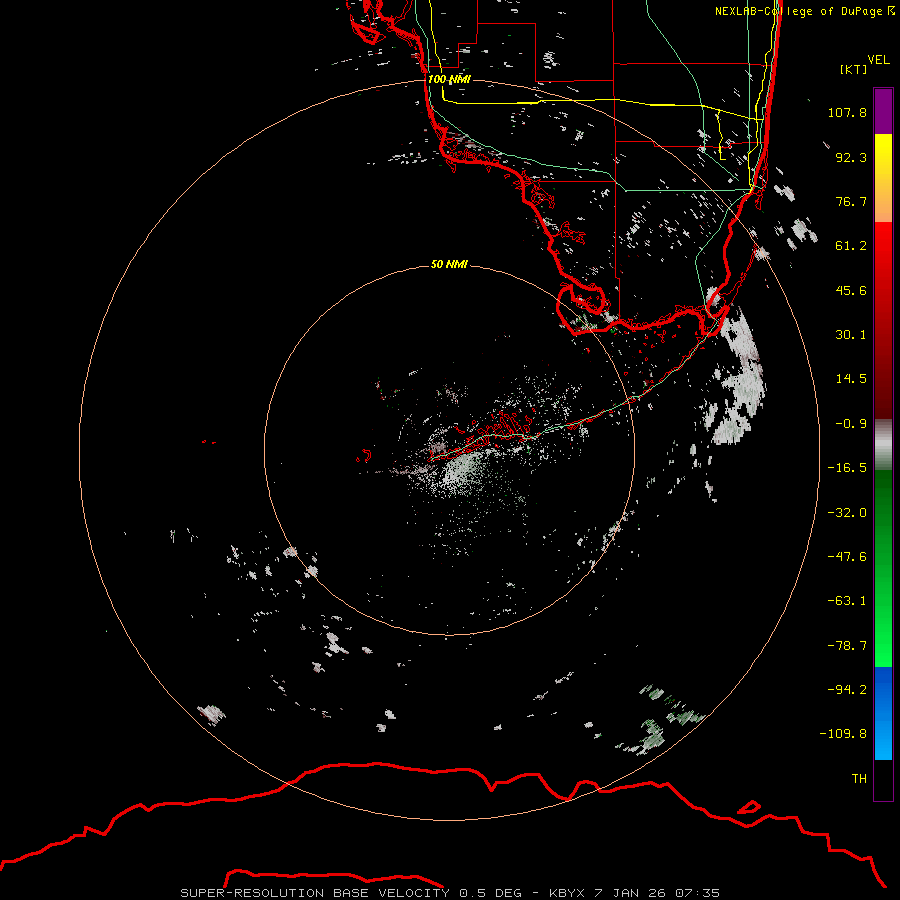Select the 14.5 legend value
This screenshot has height=900, width=900.
pyautogui.click(x=851, y=379)
